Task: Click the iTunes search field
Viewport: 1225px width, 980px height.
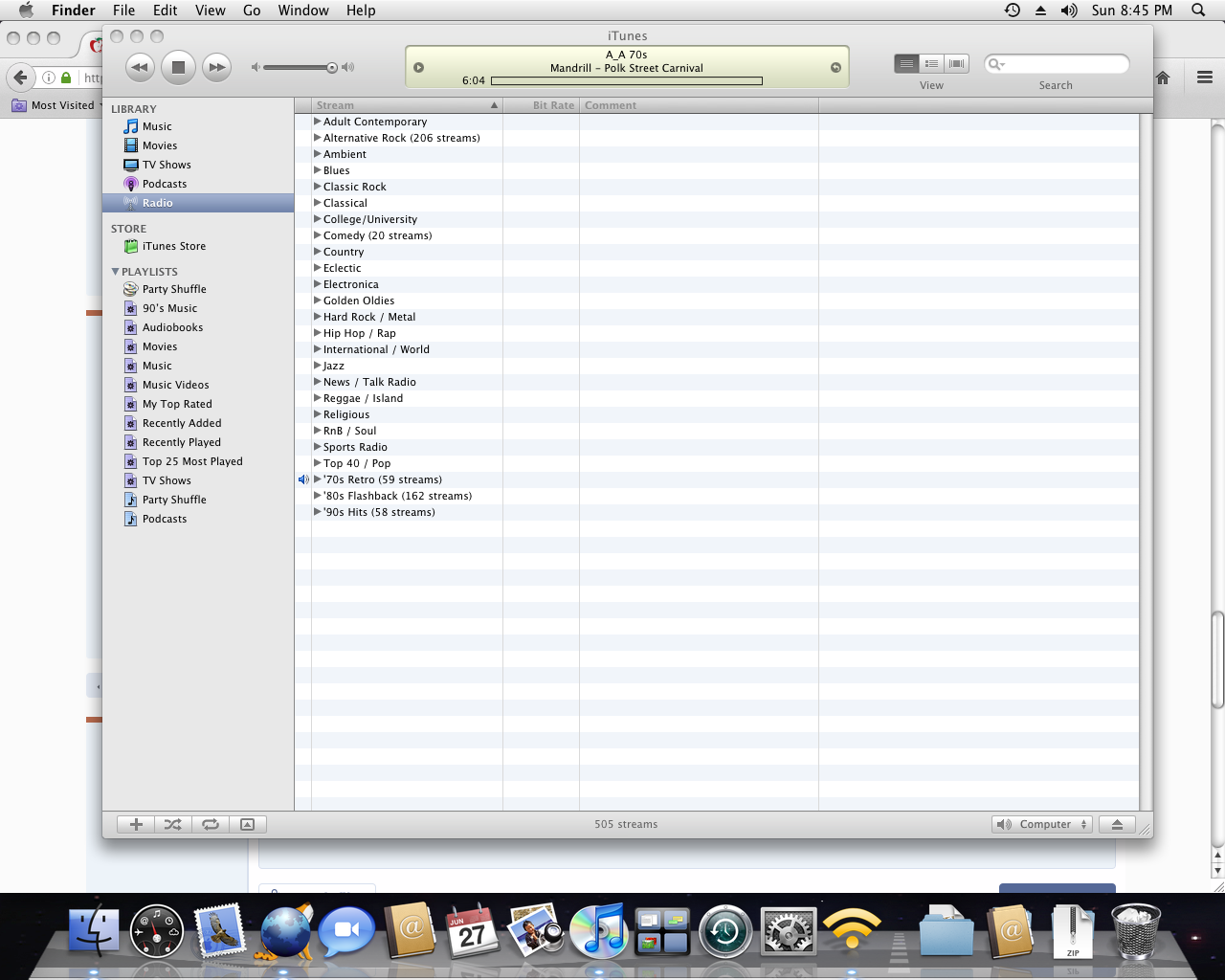Action: [1057, 64]
